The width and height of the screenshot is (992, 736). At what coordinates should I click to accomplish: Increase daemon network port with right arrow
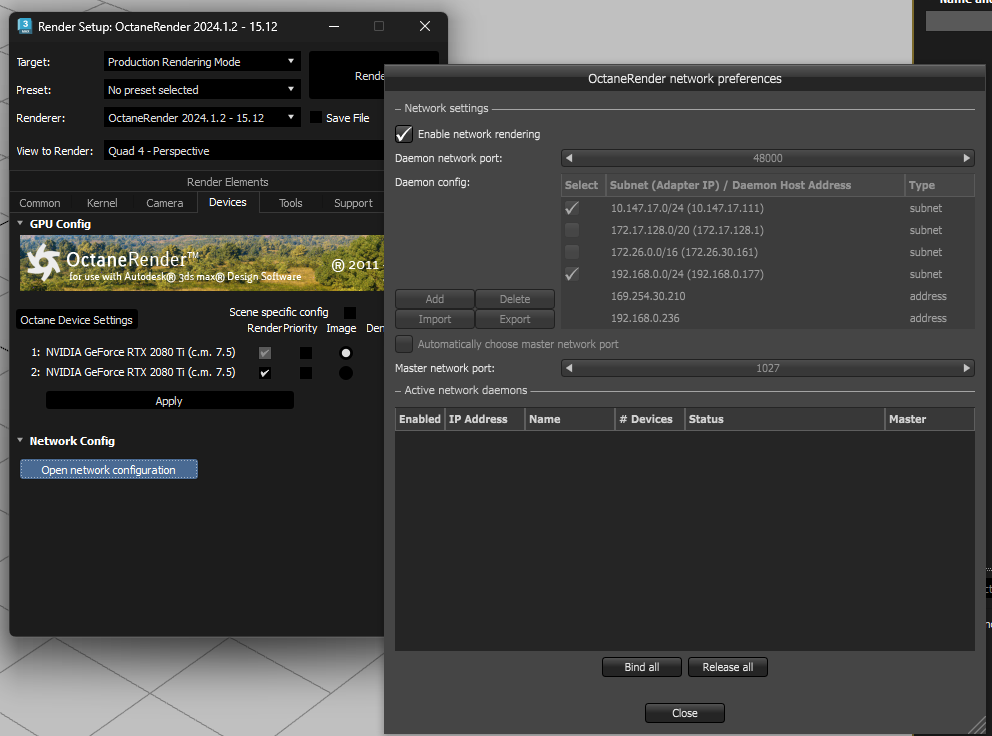[x=967, y=158]
